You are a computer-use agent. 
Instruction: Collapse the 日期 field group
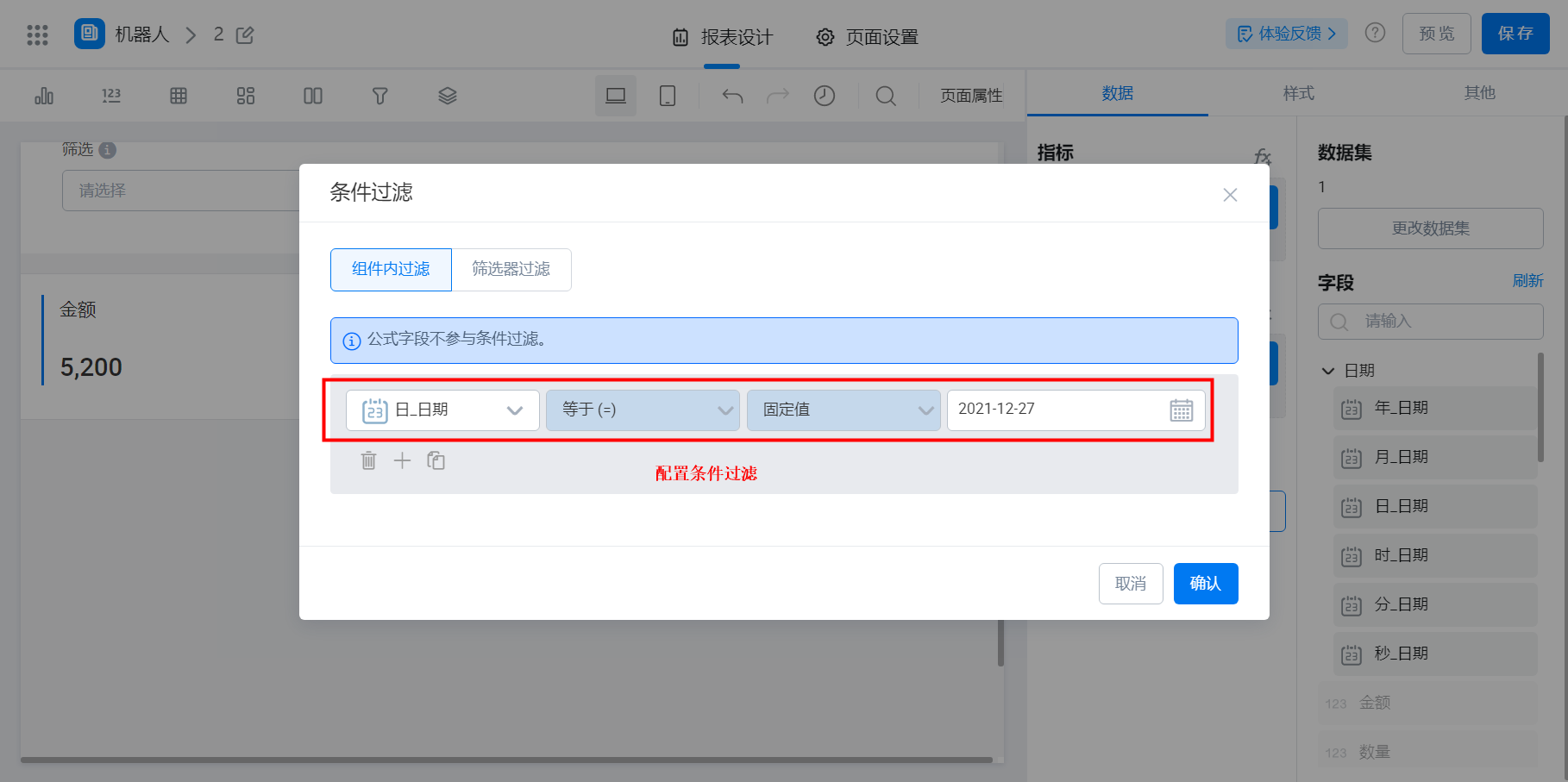(1328, 371)
